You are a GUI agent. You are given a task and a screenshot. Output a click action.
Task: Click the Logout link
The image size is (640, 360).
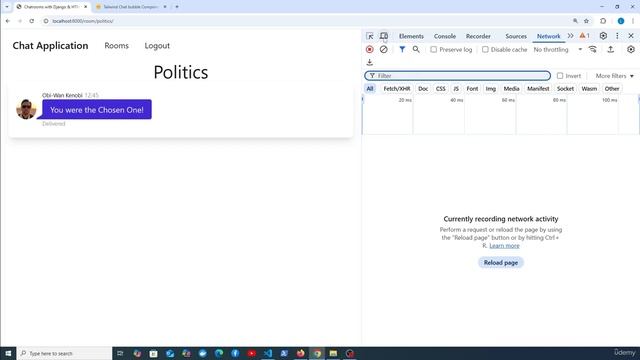tap(157, 46)
